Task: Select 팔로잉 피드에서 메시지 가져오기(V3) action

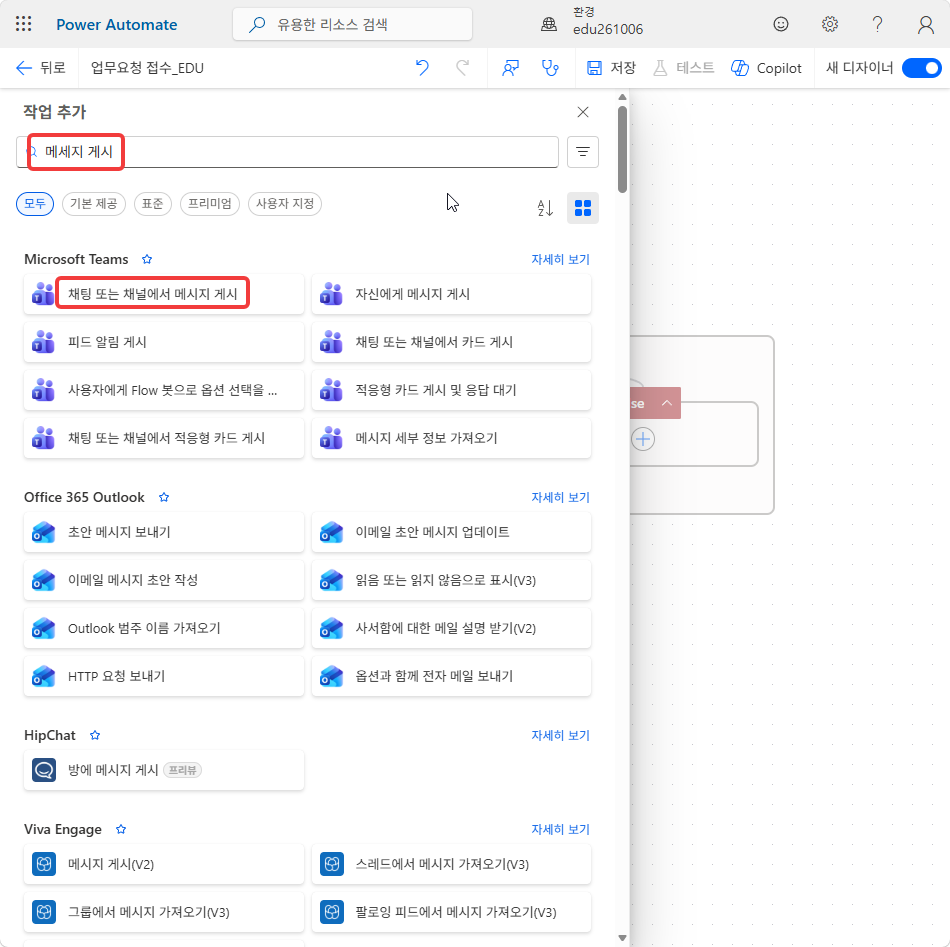Action: 451,912
